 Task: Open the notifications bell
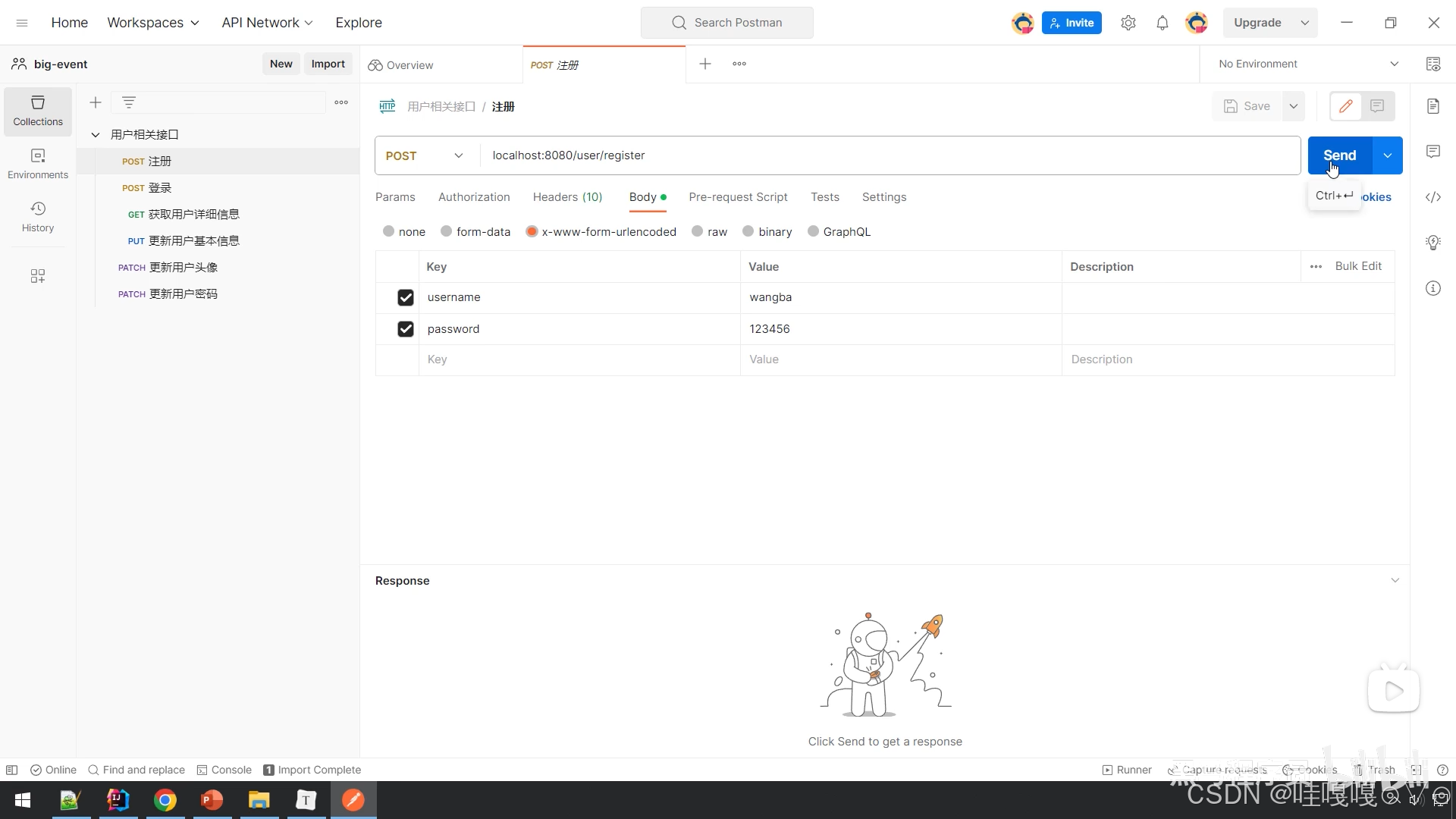click(1162, 23)
